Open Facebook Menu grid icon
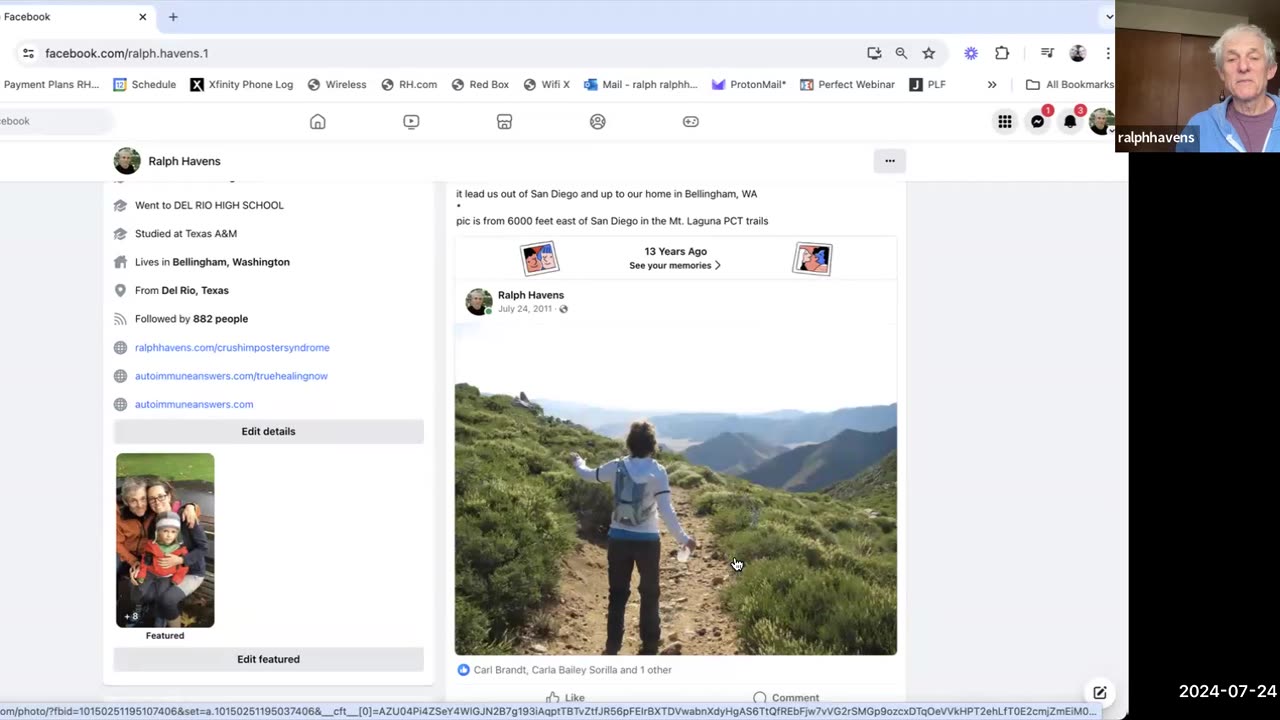 [1004, 122]
